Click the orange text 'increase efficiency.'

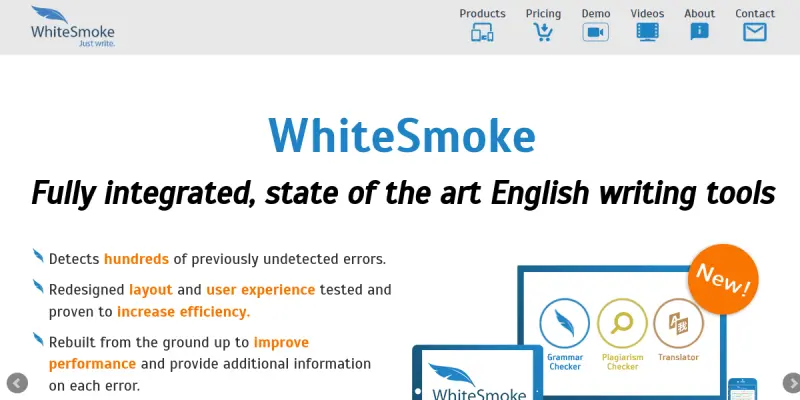click(x=183, y=312)
